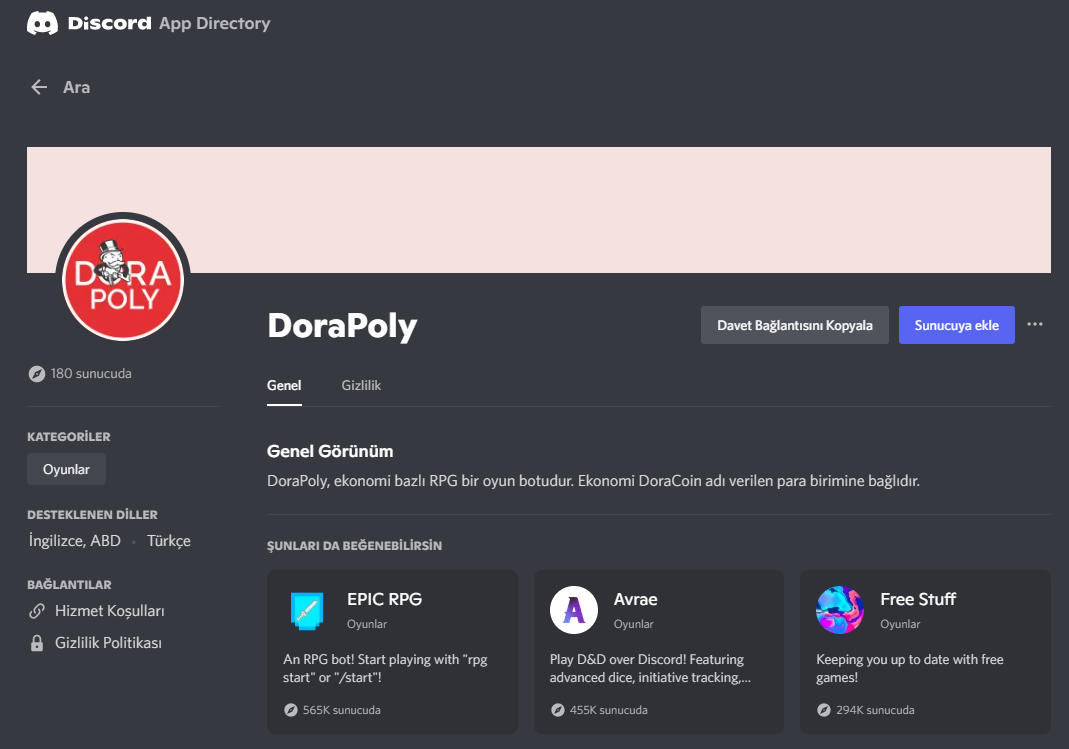Click the ŞUNLARI DA BEĞENEBİLİRSİN heading
The width and height of the screenshot is (1069, 749).
pyautogui.click(x=355, y=545)
